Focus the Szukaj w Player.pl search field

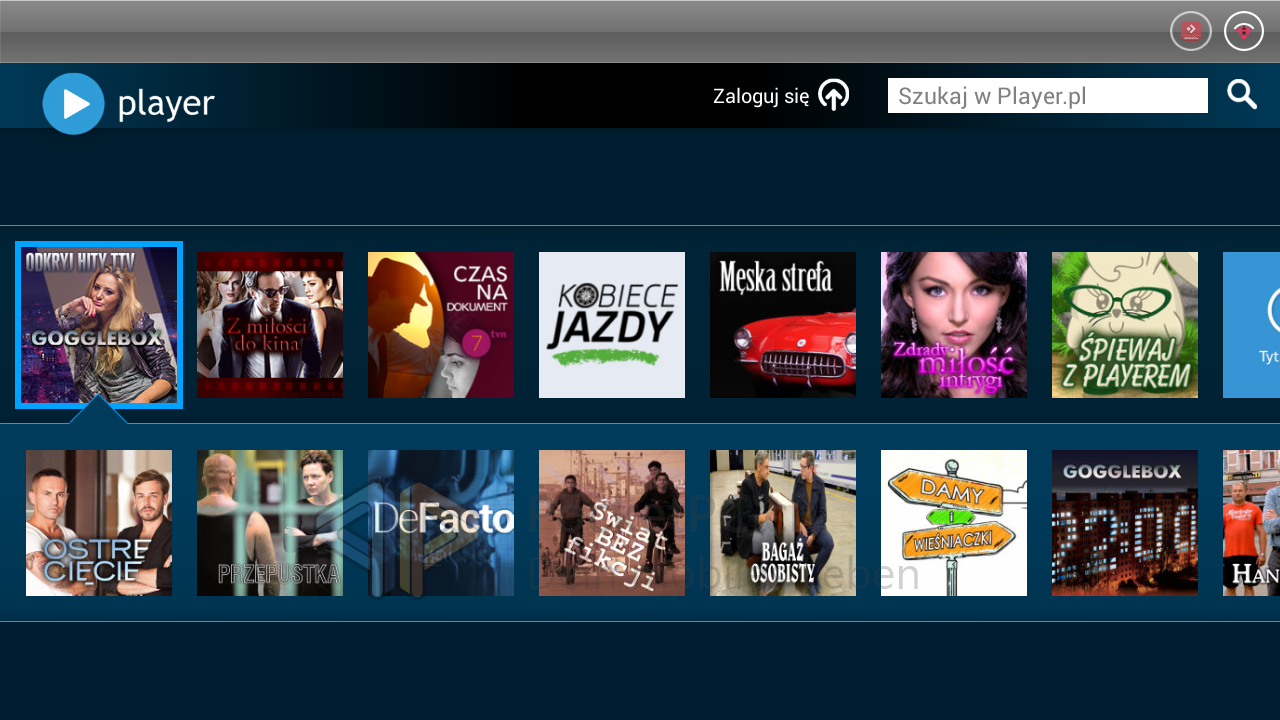click(x=1048, y=96)
